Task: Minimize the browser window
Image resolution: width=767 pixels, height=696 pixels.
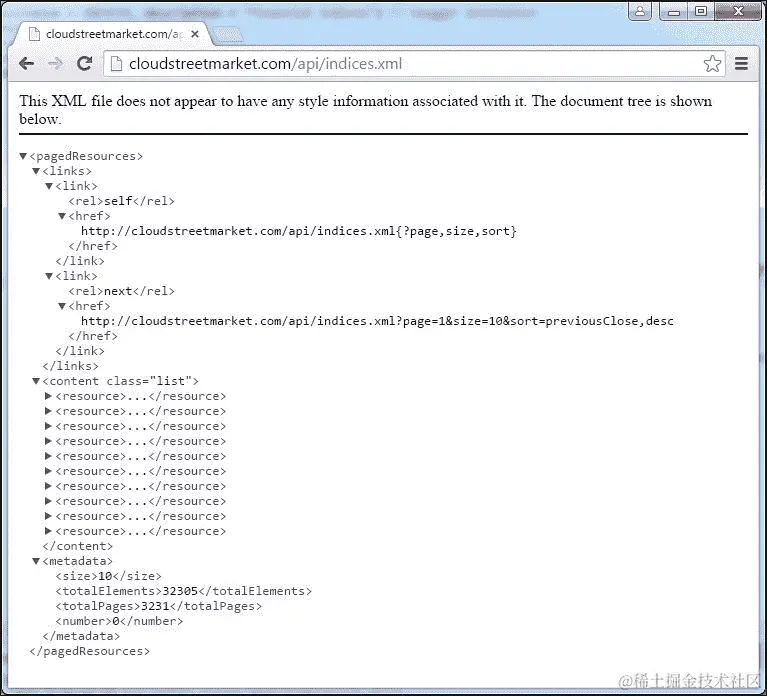Action: tap(674, 11)
